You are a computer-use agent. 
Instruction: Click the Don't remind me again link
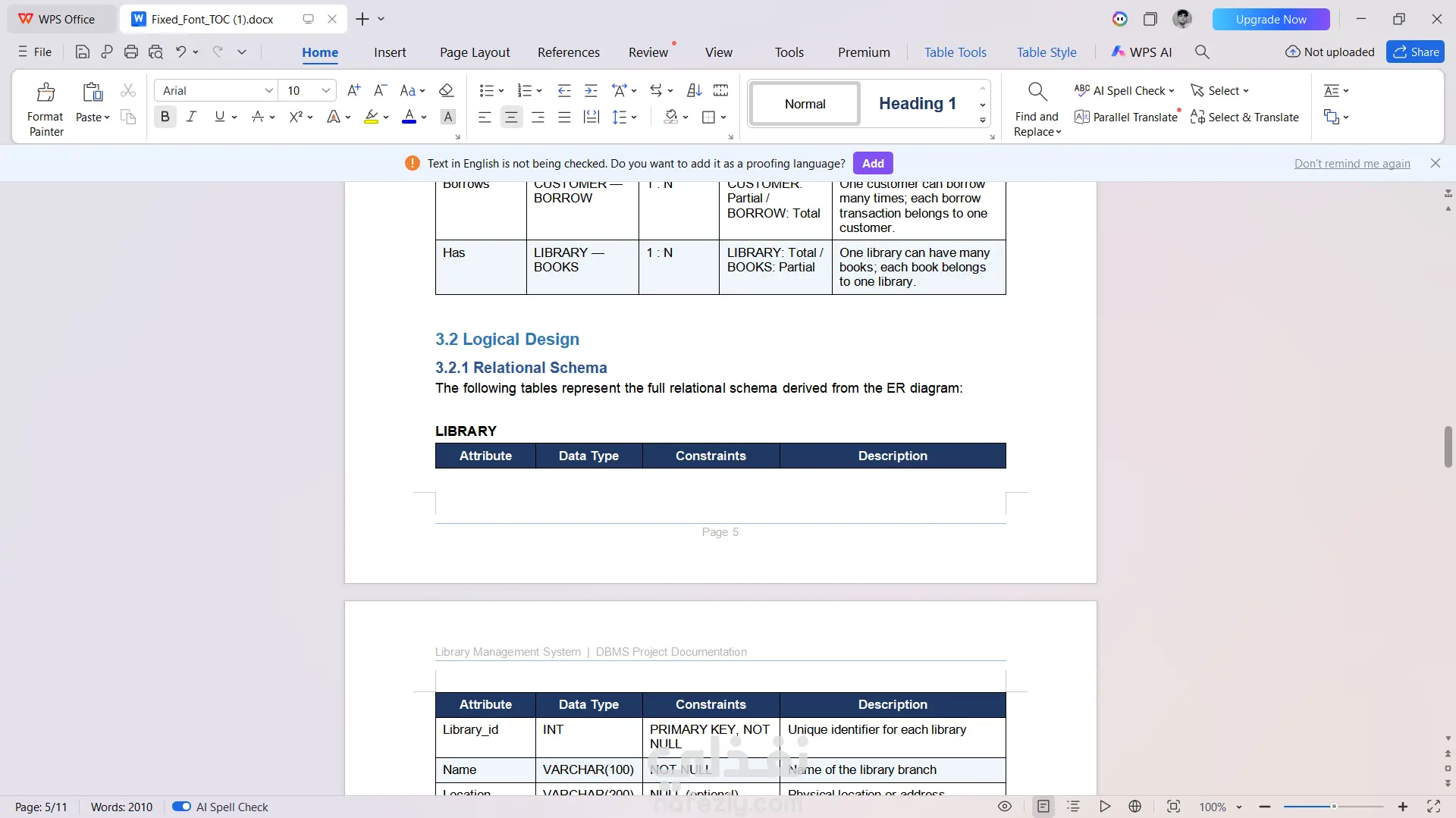pyautogui.click(x=1352, y=163)
